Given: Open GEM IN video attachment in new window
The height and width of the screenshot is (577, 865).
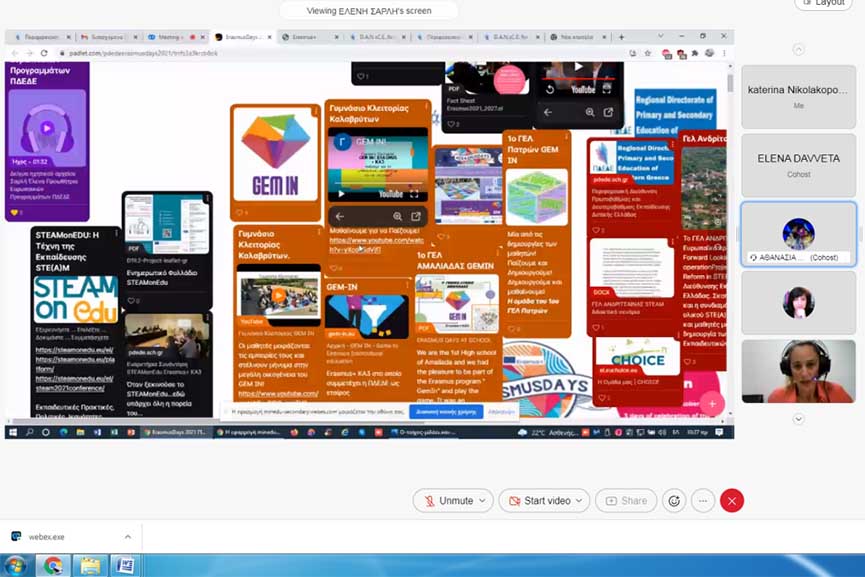Looking at the screenshot, I should coord(416,217).
